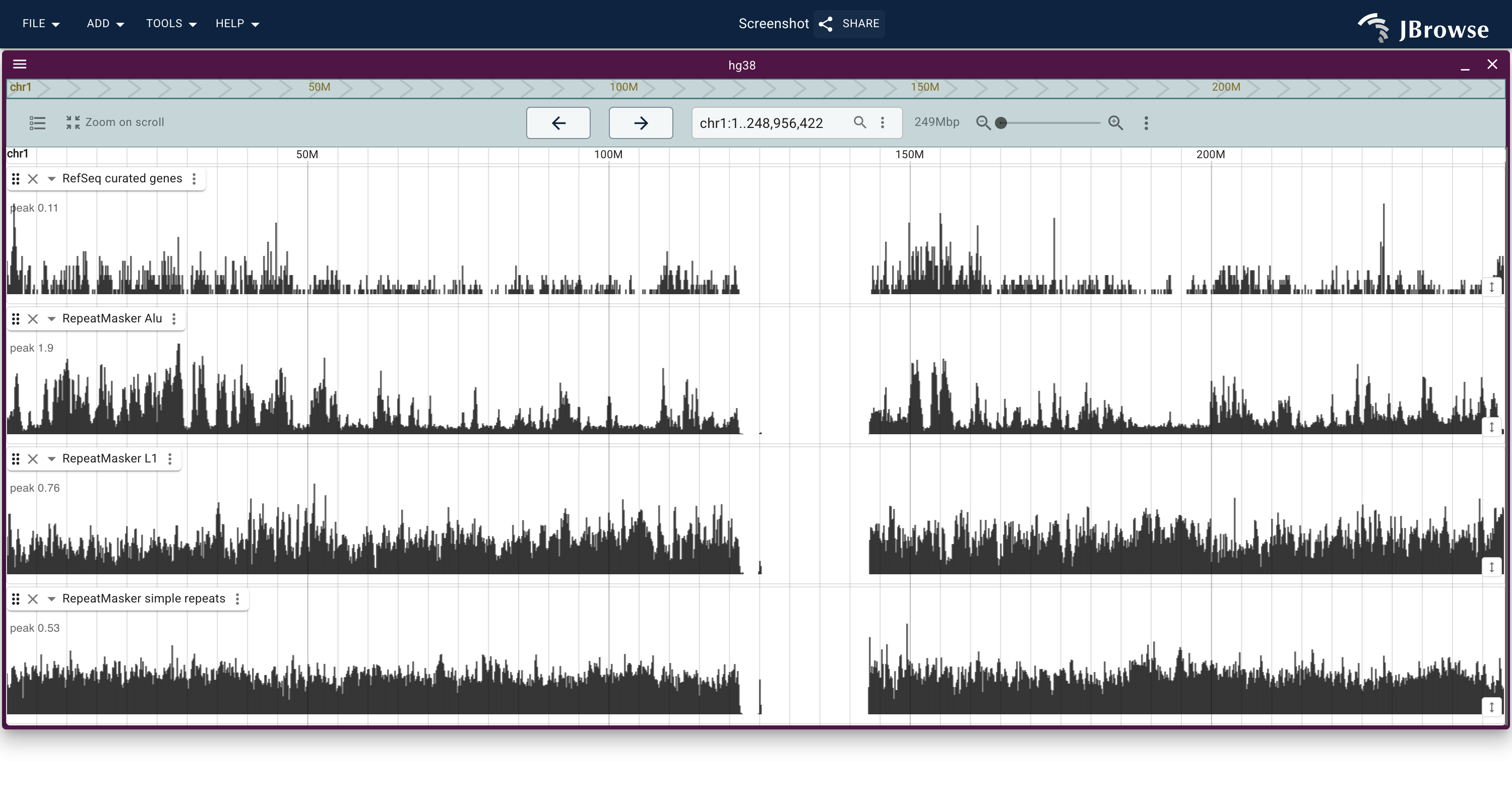Viewport: 1512px width, 806px height.
Task: Grab RepeatMasker simple repeats drag handle
Action: (x=16, y=599)
